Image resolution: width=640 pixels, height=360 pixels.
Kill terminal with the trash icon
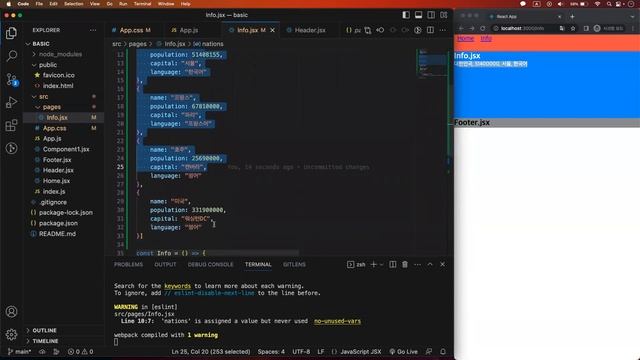point(405,264)
